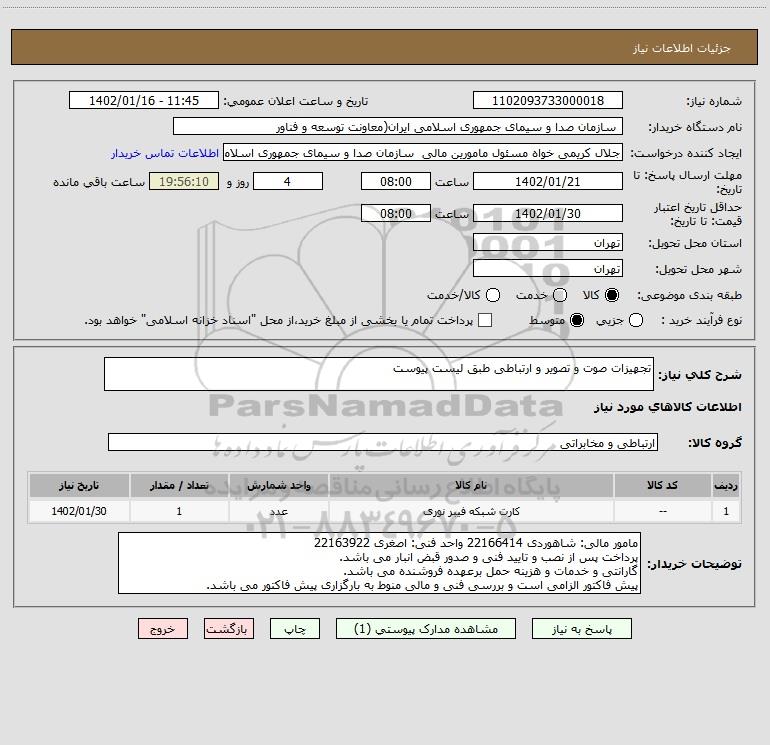
Task: Click the پاسخ به نیاز button
Action: point(581,629)
